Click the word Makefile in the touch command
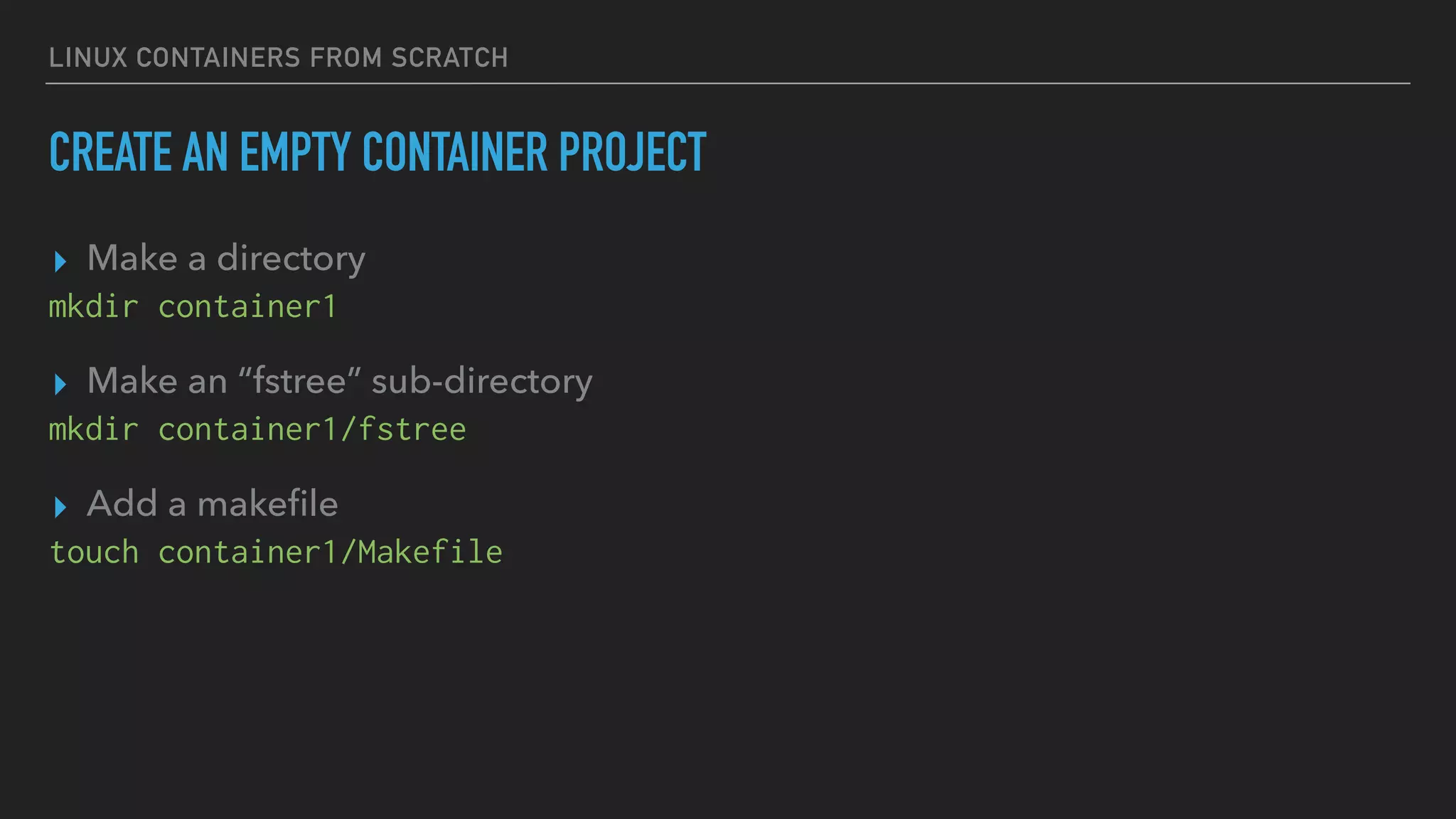1456x819 pixels. pos(430,552)
